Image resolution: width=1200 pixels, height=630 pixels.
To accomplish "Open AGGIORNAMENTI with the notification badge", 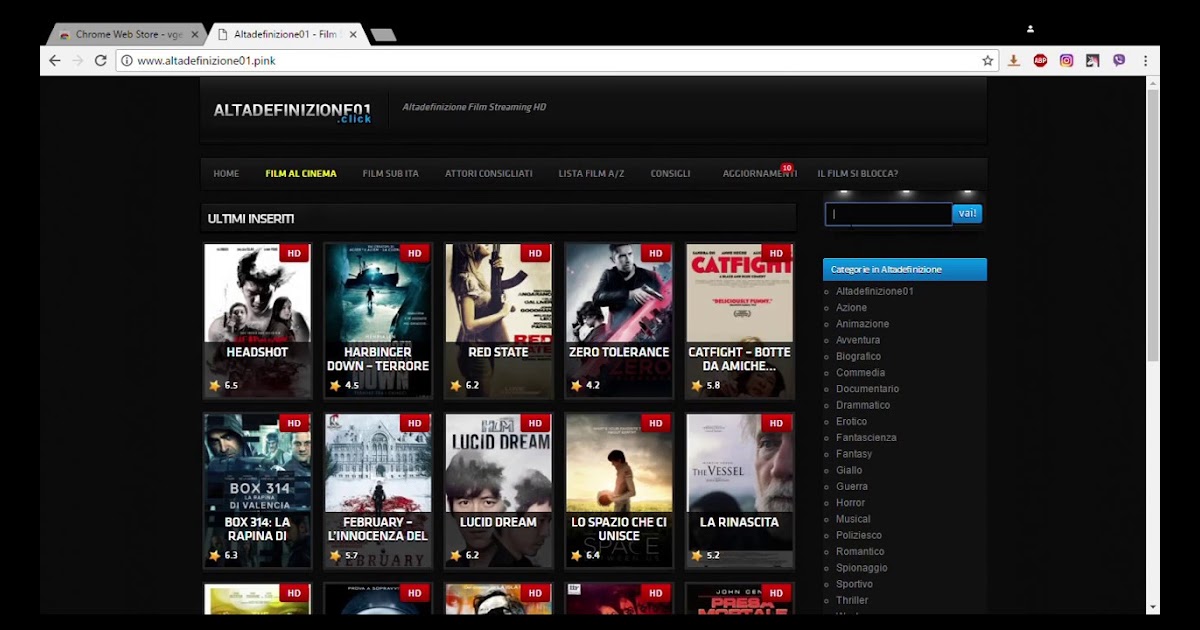I will click(x=759, y=174).
